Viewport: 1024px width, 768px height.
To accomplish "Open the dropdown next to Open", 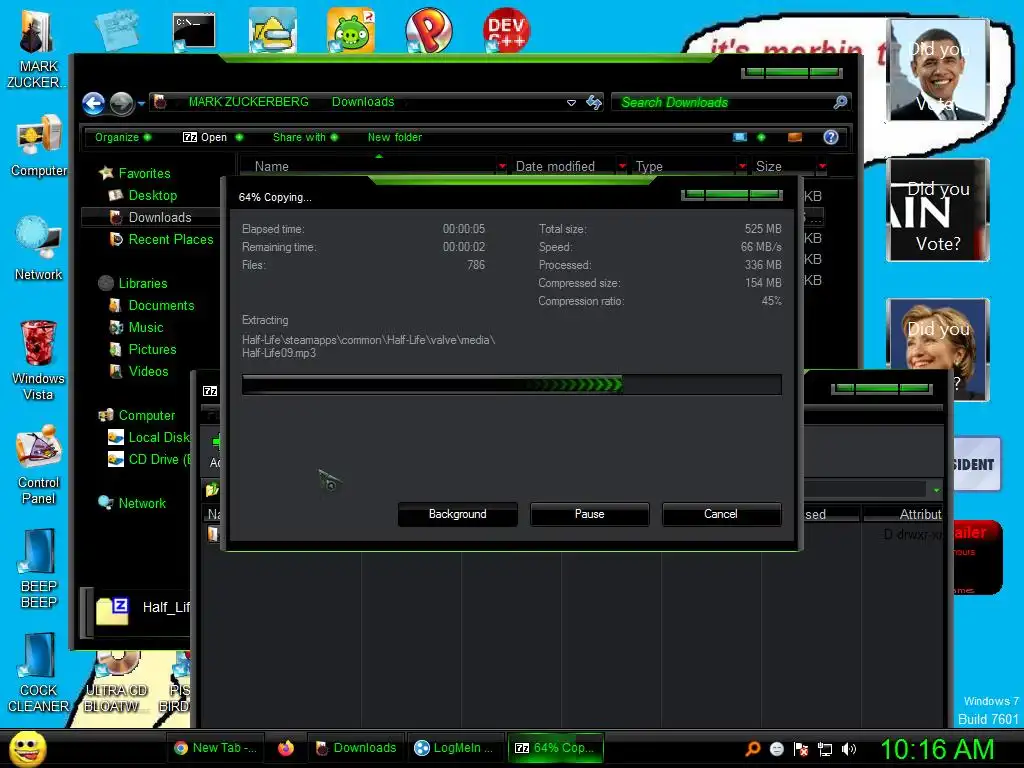I will click(239, 137).
